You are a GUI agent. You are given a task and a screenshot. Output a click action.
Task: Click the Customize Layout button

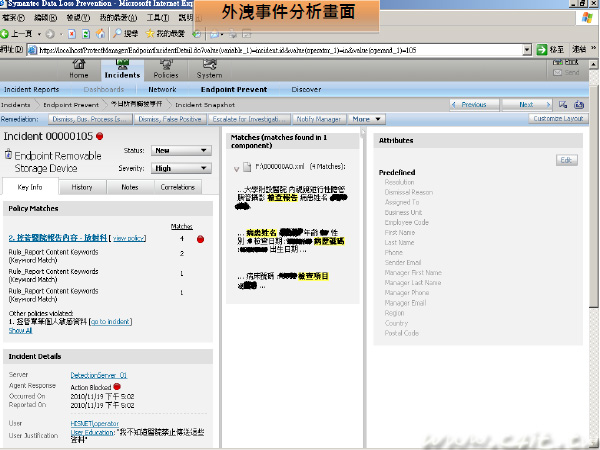558,119
